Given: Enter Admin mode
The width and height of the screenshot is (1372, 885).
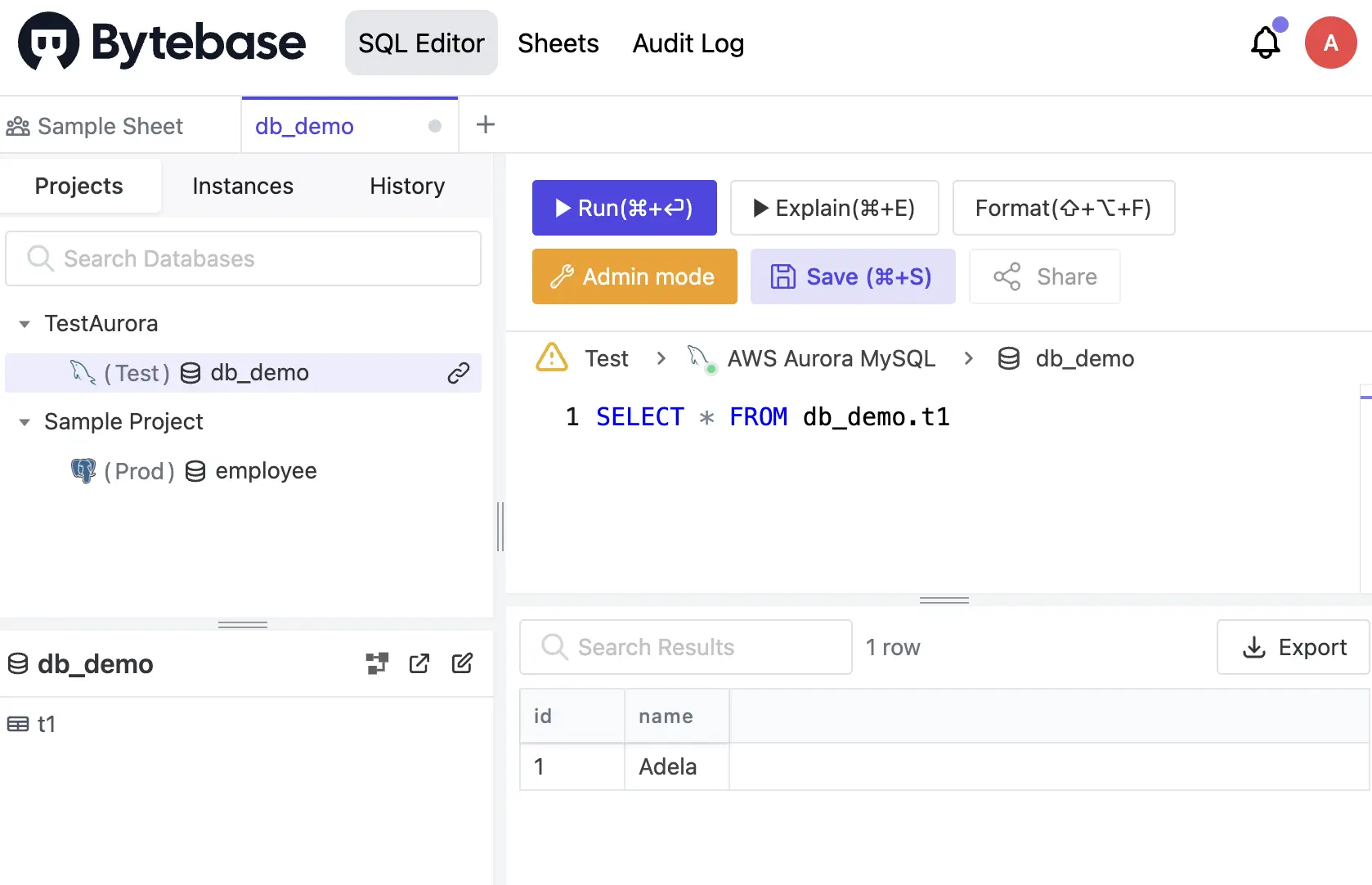Looking at the screenshot, I should 634,276.
